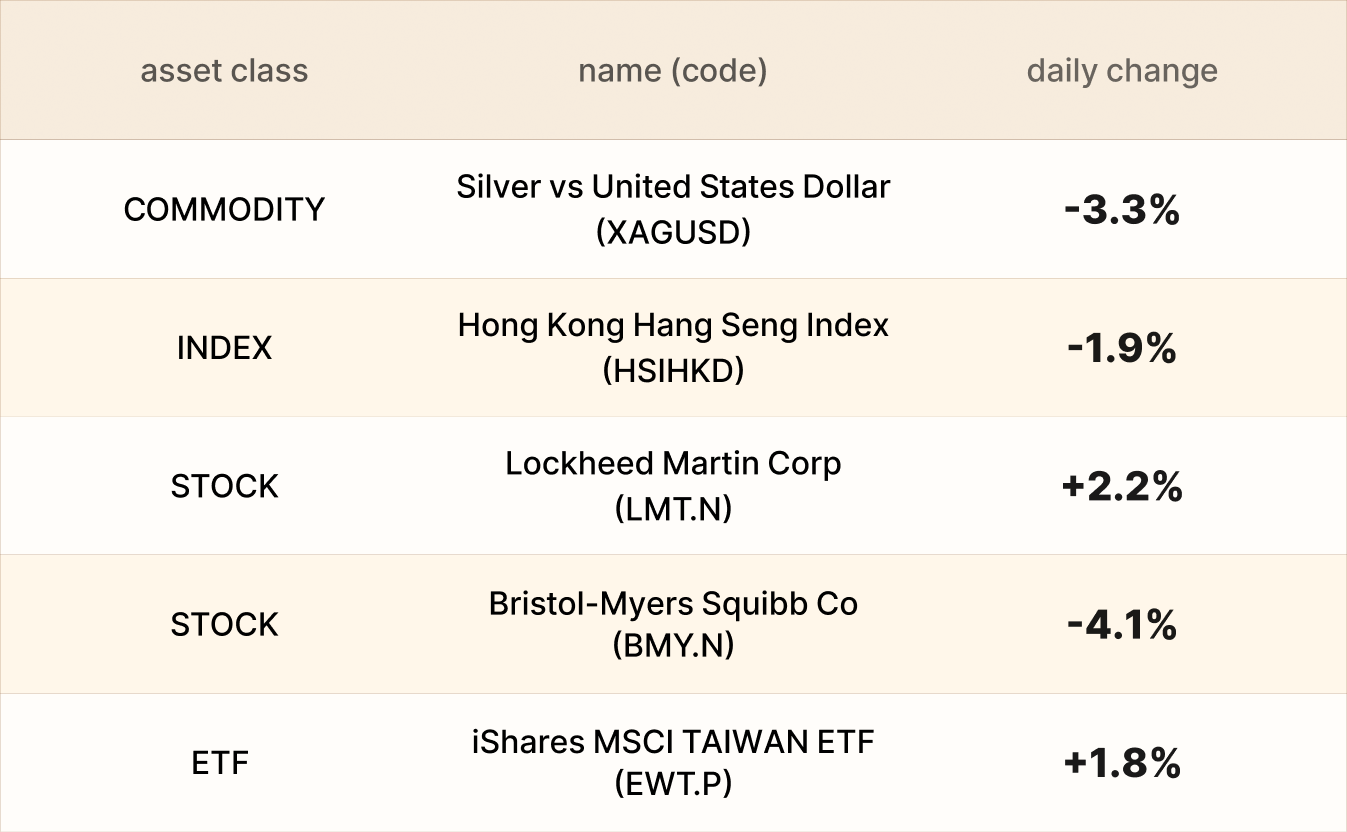
Task: Click the EWT.P ticker code text
Action: 673,784
